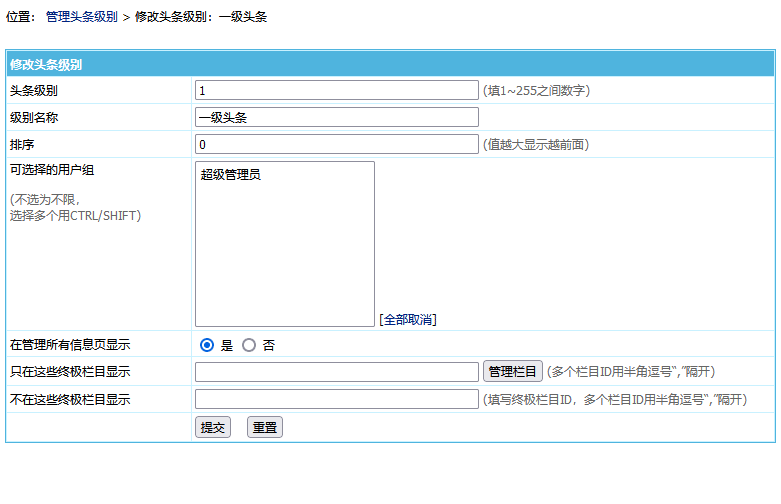Image resolution: width=781 pixels, height=504 pixels.
Task: Click the 在管理所有信息页显示 row label
Action: 70,345
